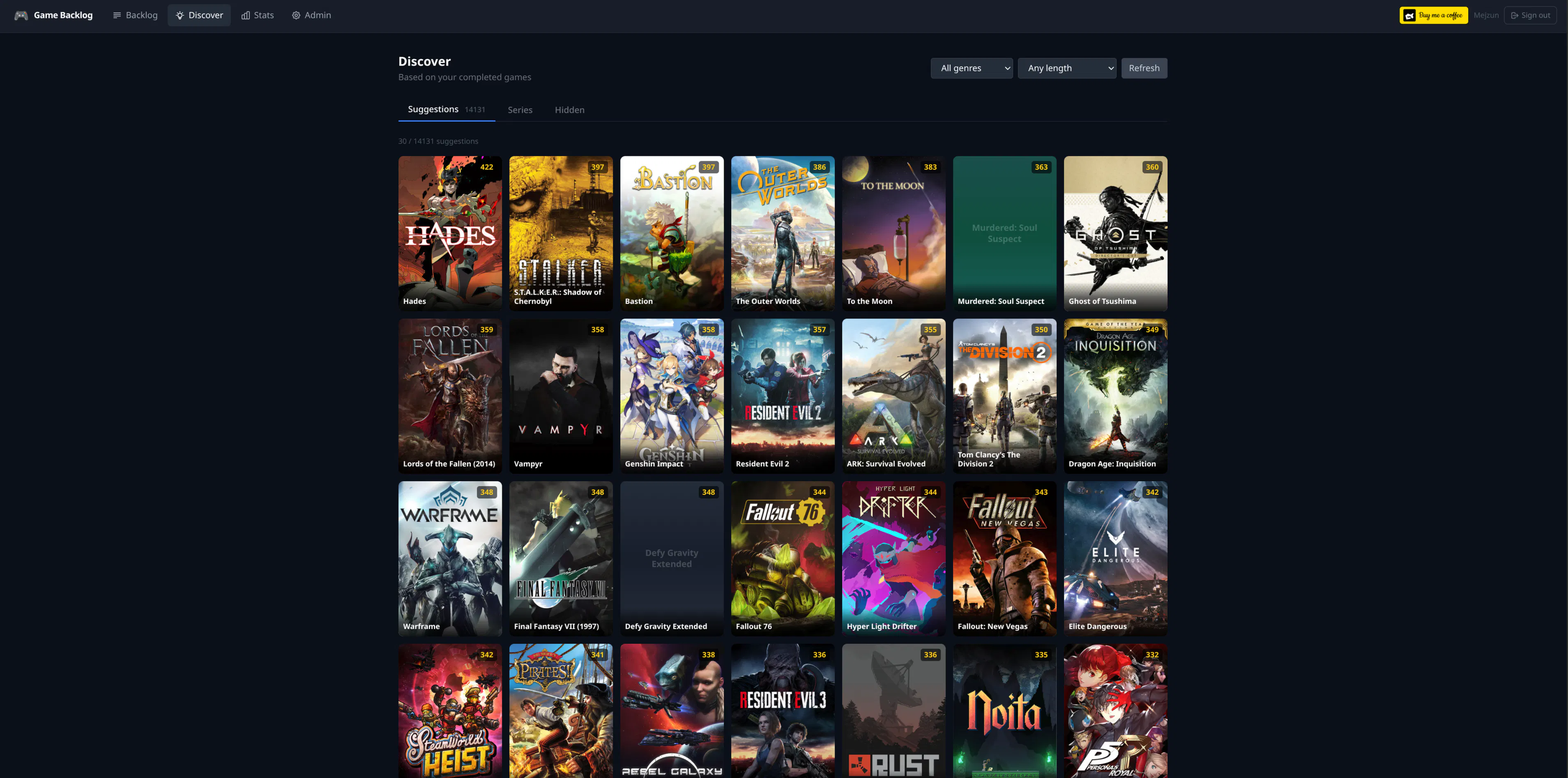This screenshot has height=778, width=1568.
Task: Open Lords of the Fallen (2014) card
Action: point(450,396)
